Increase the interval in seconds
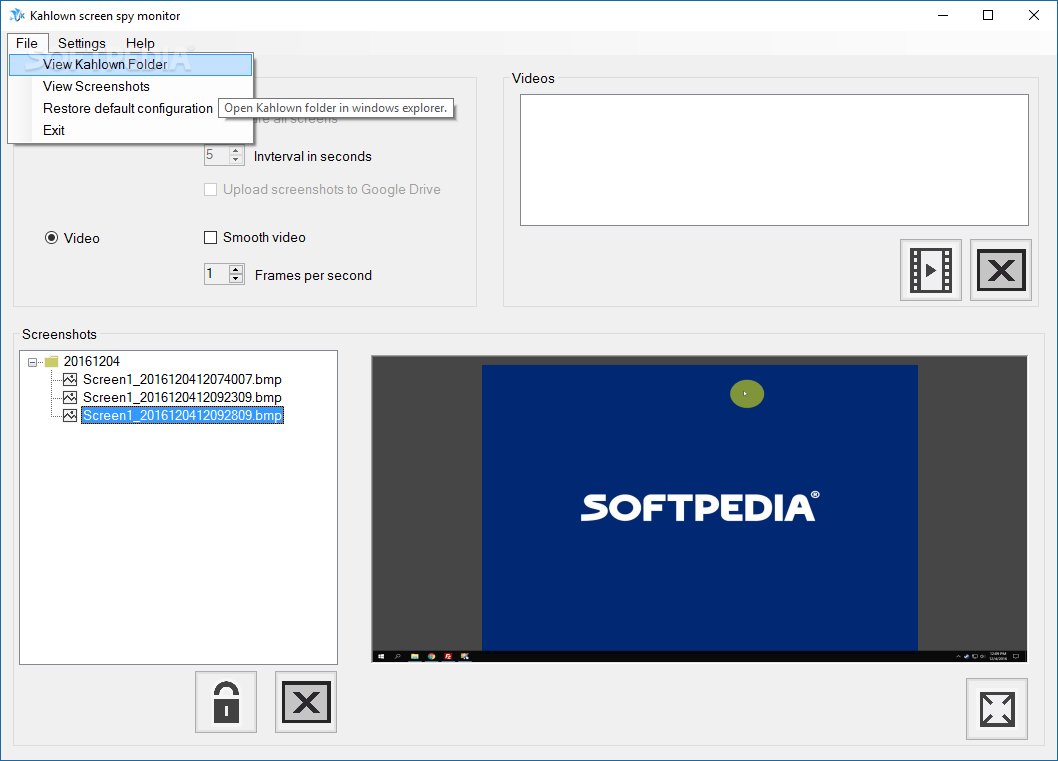The width and height of the screenshot is (1058, 761). [235, 151]
